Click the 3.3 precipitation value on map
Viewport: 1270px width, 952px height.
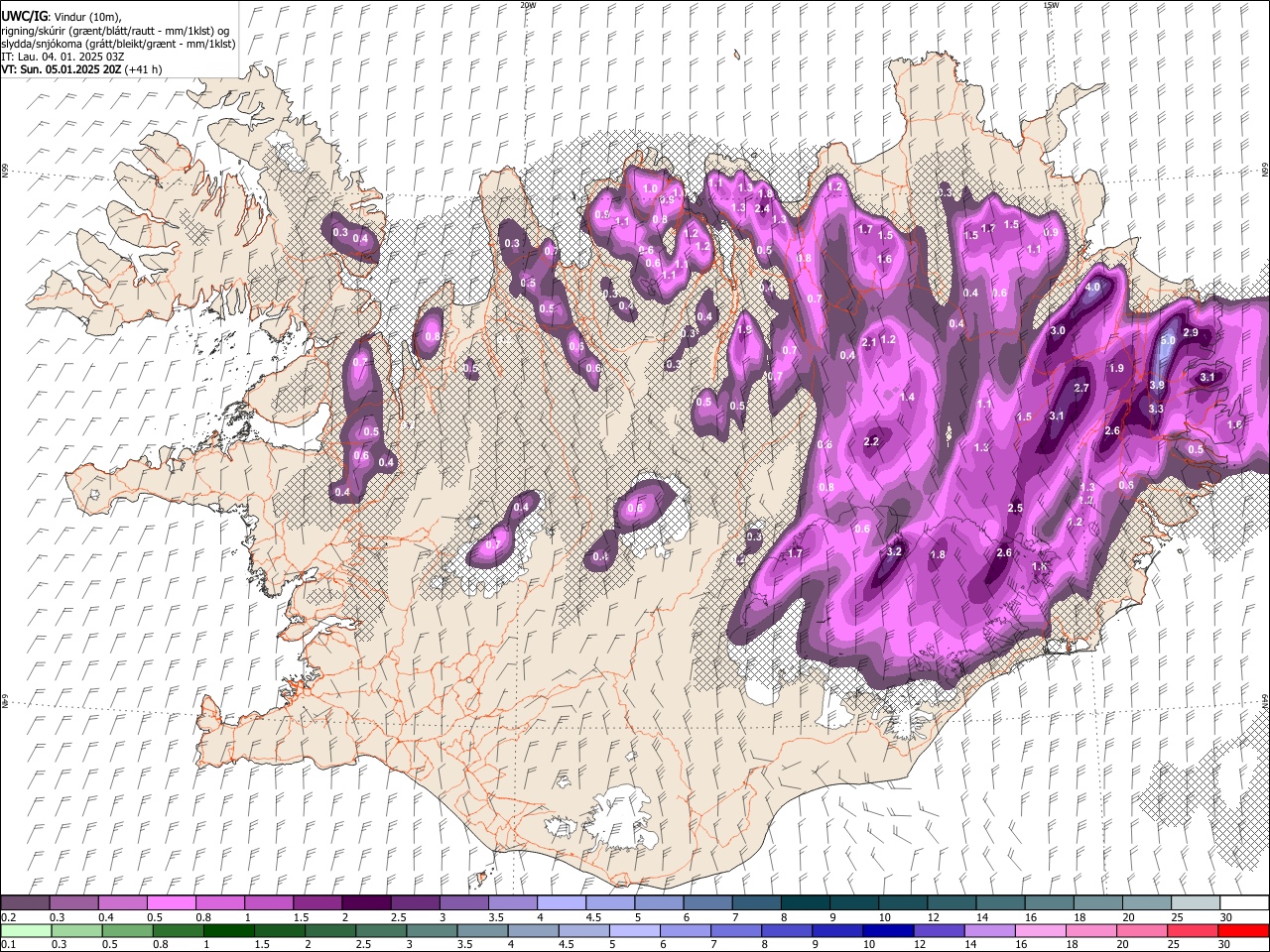[1156, 409]
